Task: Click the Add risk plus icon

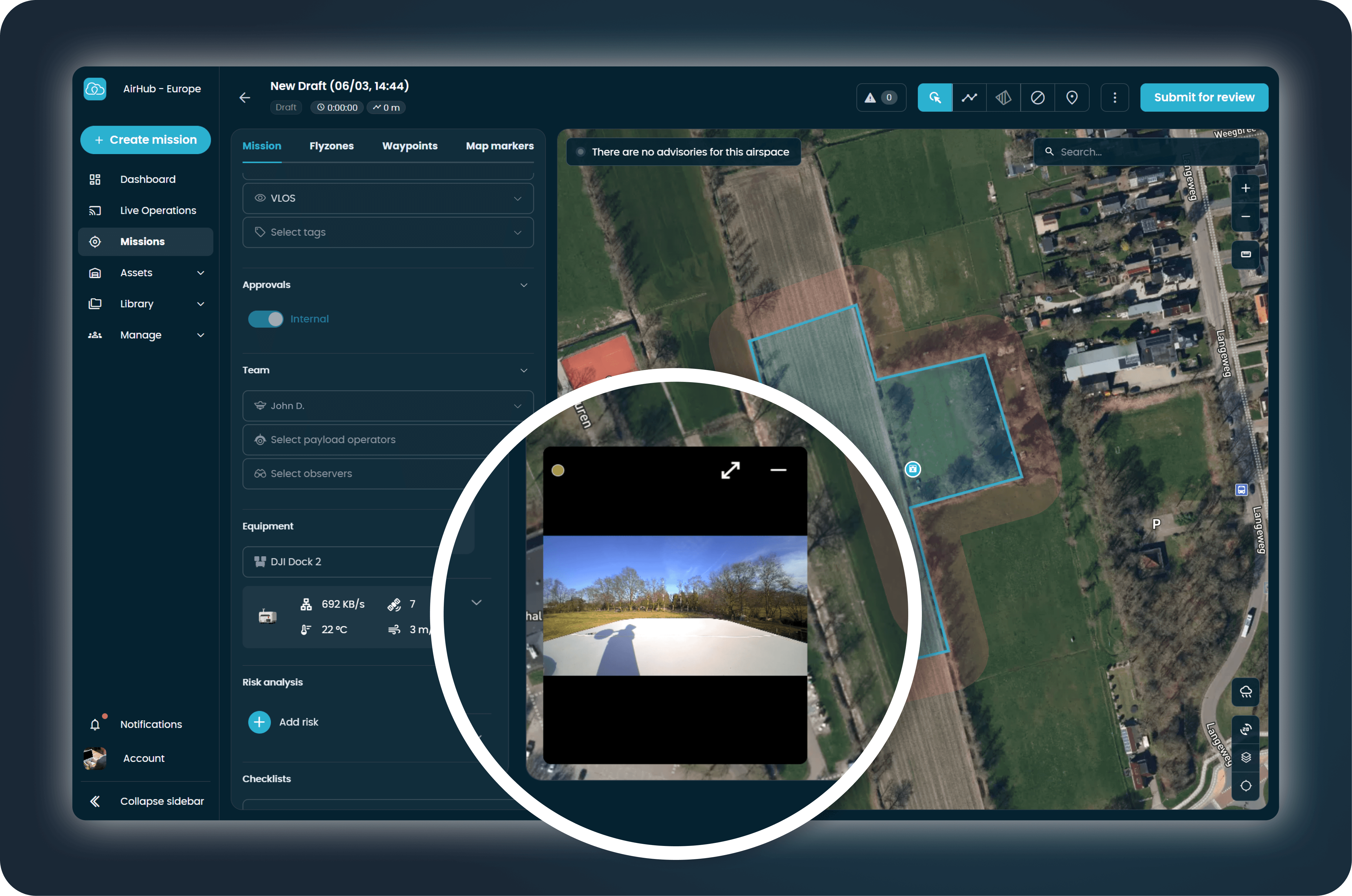Action: click(x=259, y=722)
